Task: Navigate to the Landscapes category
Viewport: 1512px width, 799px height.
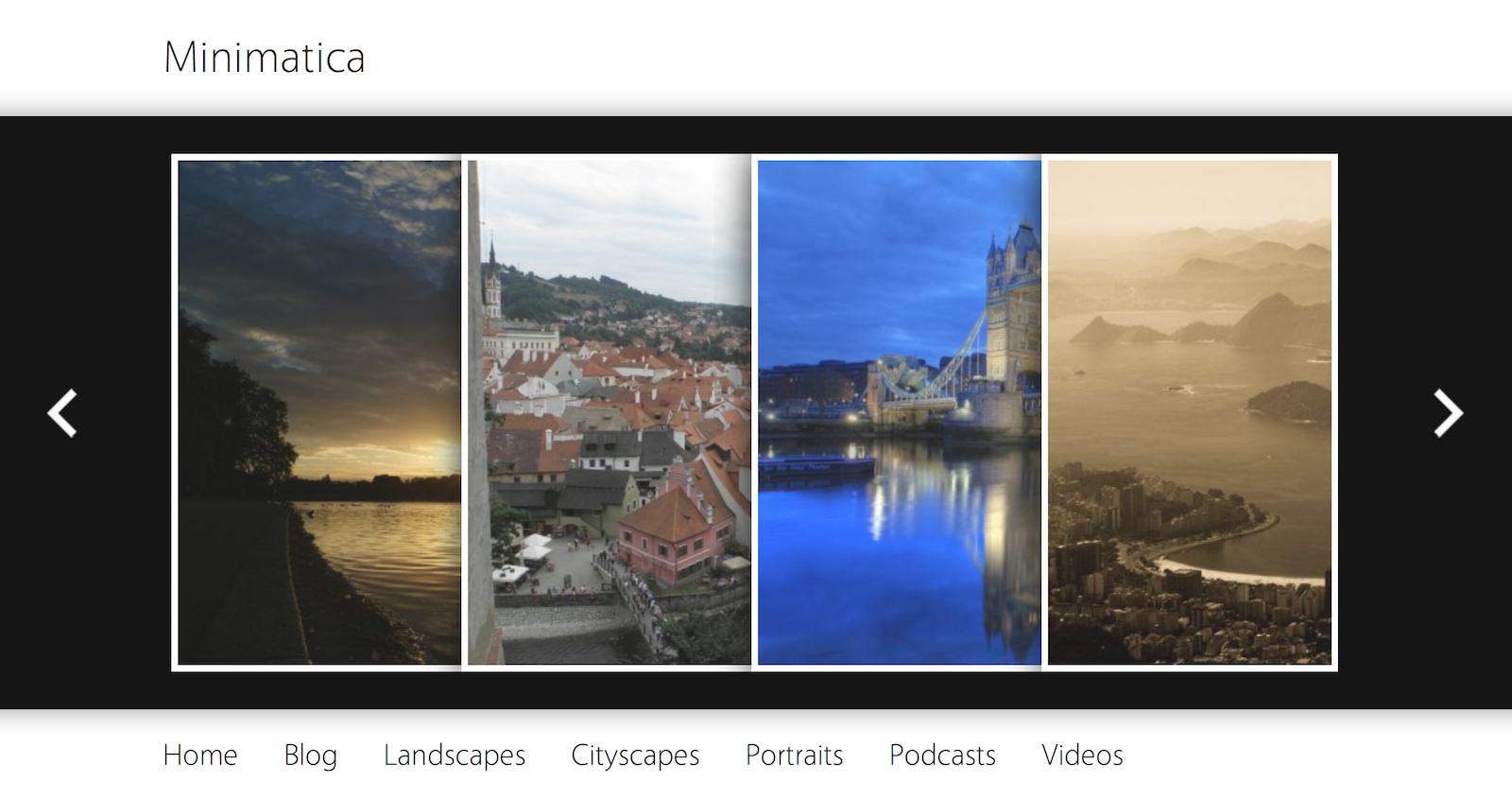Action: [455, 755]
